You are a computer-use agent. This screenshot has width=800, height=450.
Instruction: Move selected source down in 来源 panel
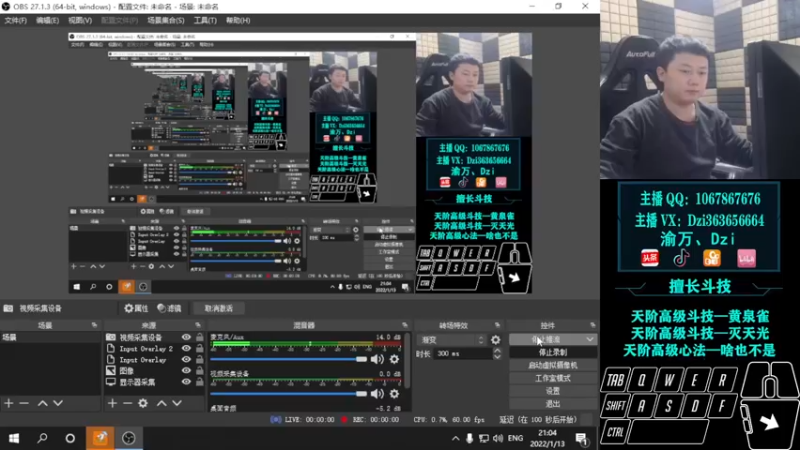(177, 403)
